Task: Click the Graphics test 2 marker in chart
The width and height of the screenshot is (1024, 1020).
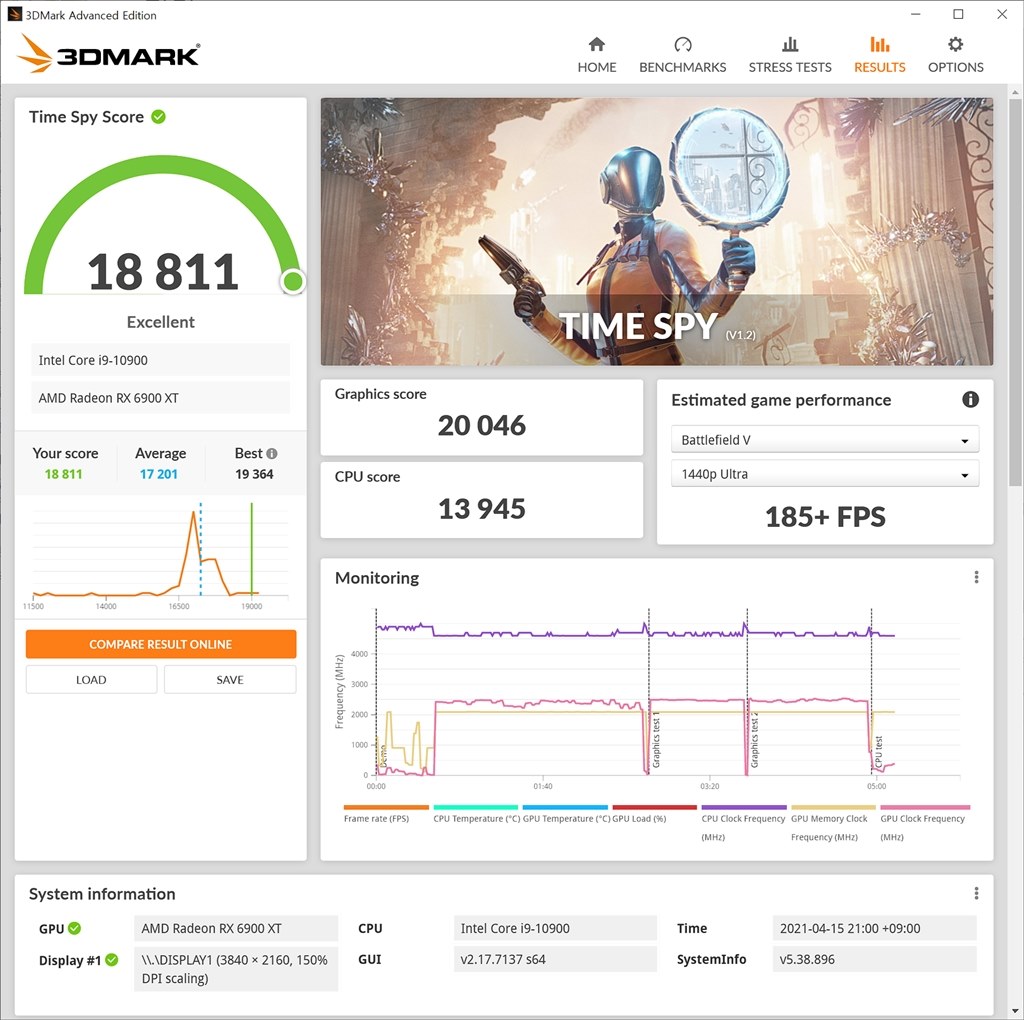Action: [754, 740]
